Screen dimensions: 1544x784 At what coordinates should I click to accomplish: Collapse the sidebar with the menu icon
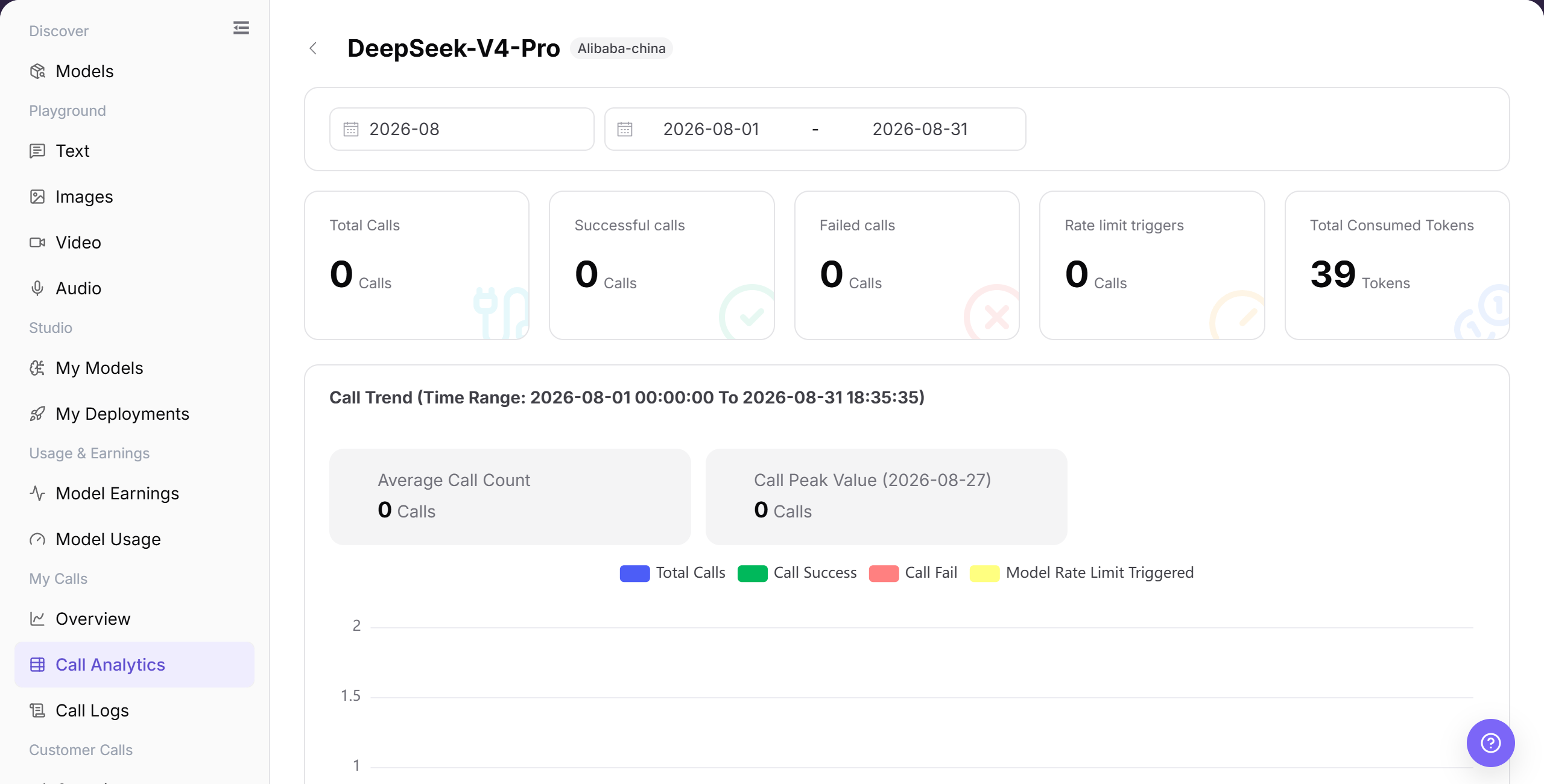(241, 28)
